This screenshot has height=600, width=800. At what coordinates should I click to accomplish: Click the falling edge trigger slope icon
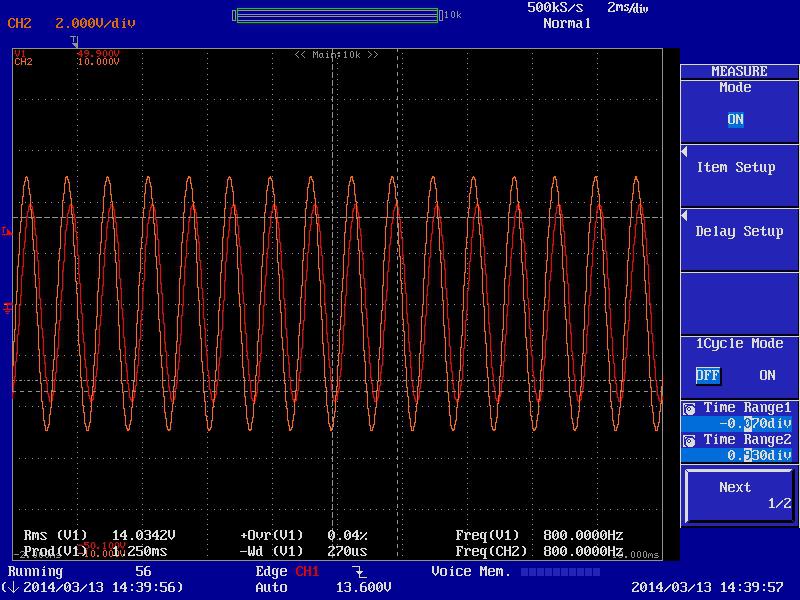[x=359, y=572]
